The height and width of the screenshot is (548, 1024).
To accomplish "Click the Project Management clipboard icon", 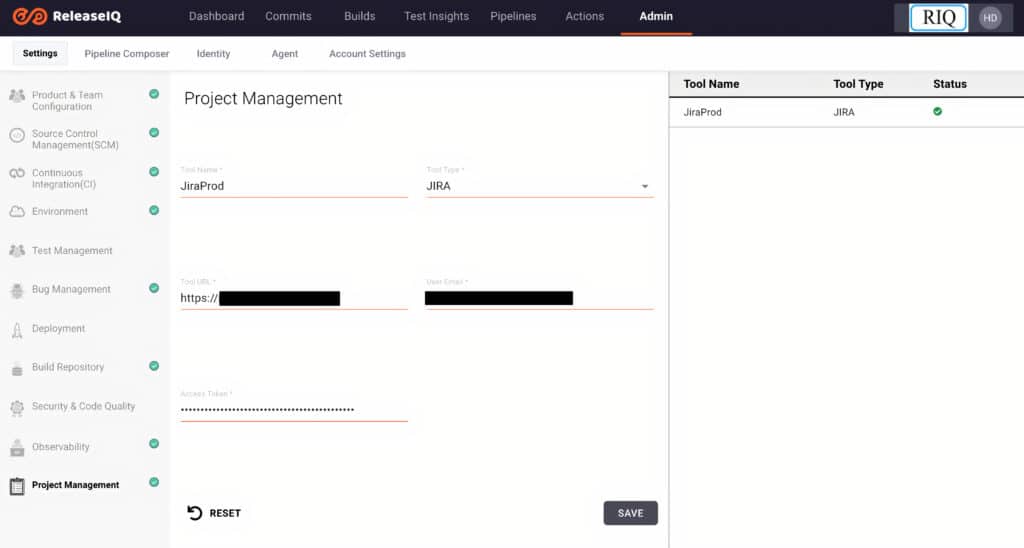I will pyautogui.click(x=17, y=486).
